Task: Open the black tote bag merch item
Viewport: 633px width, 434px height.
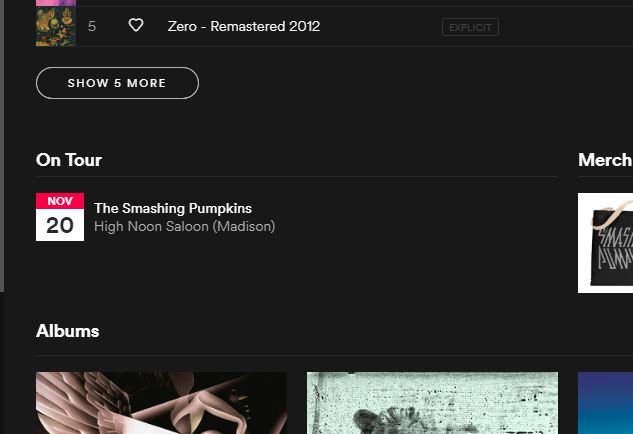Action: coord(606,243)
